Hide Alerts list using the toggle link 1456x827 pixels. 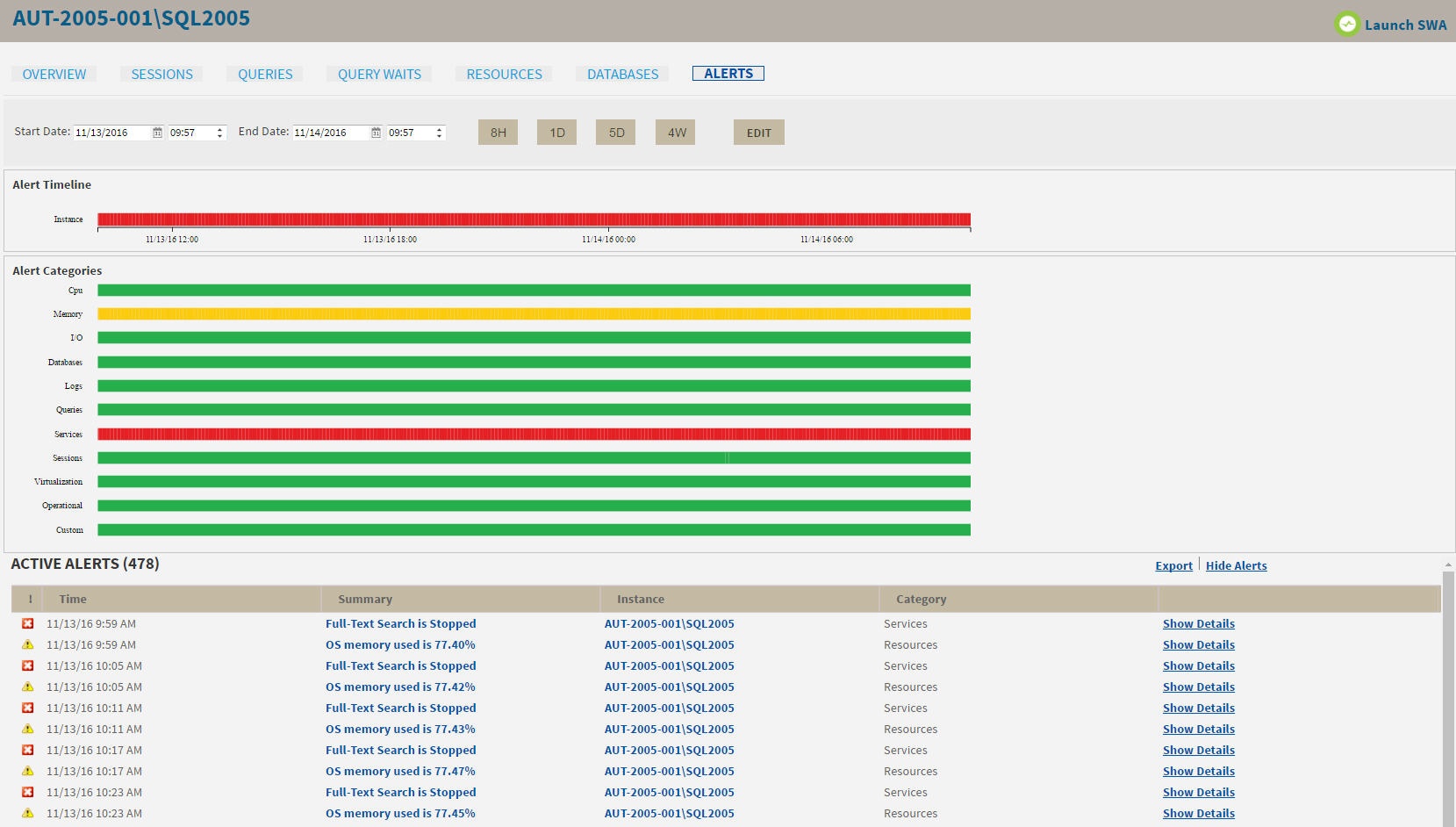point(1236,566)
